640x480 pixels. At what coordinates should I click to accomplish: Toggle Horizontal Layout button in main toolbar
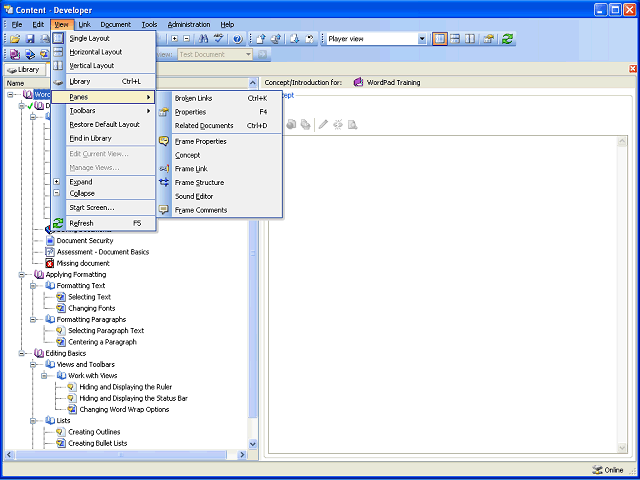[455, 39]
